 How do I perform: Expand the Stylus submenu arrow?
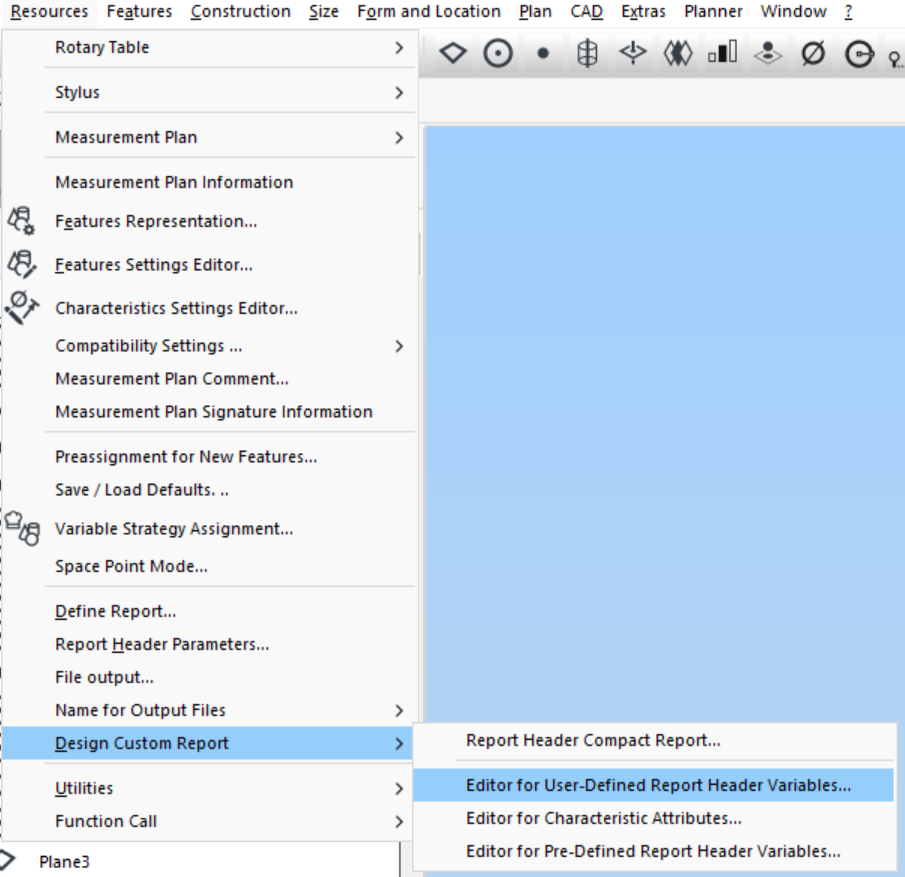(x=399, y=92)
